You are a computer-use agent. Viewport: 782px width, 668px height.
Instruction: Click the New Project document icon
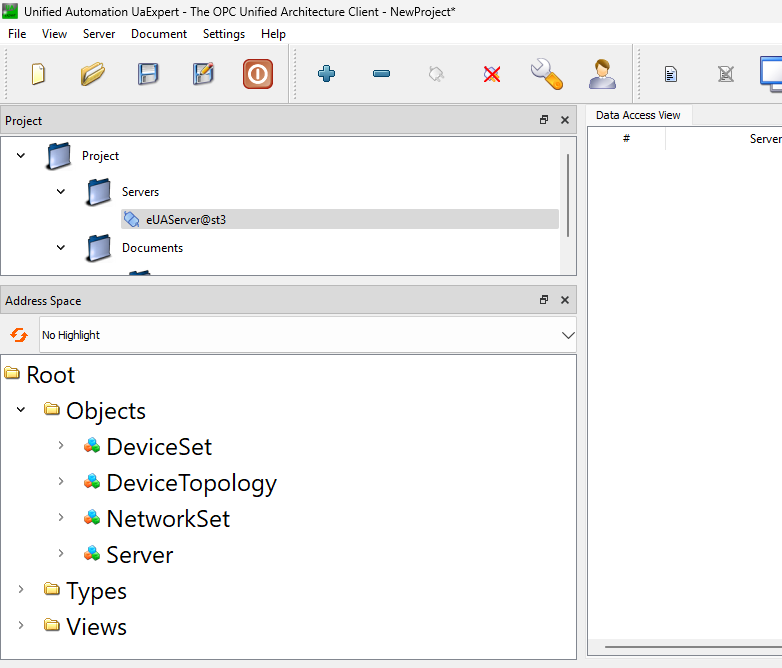38,74
